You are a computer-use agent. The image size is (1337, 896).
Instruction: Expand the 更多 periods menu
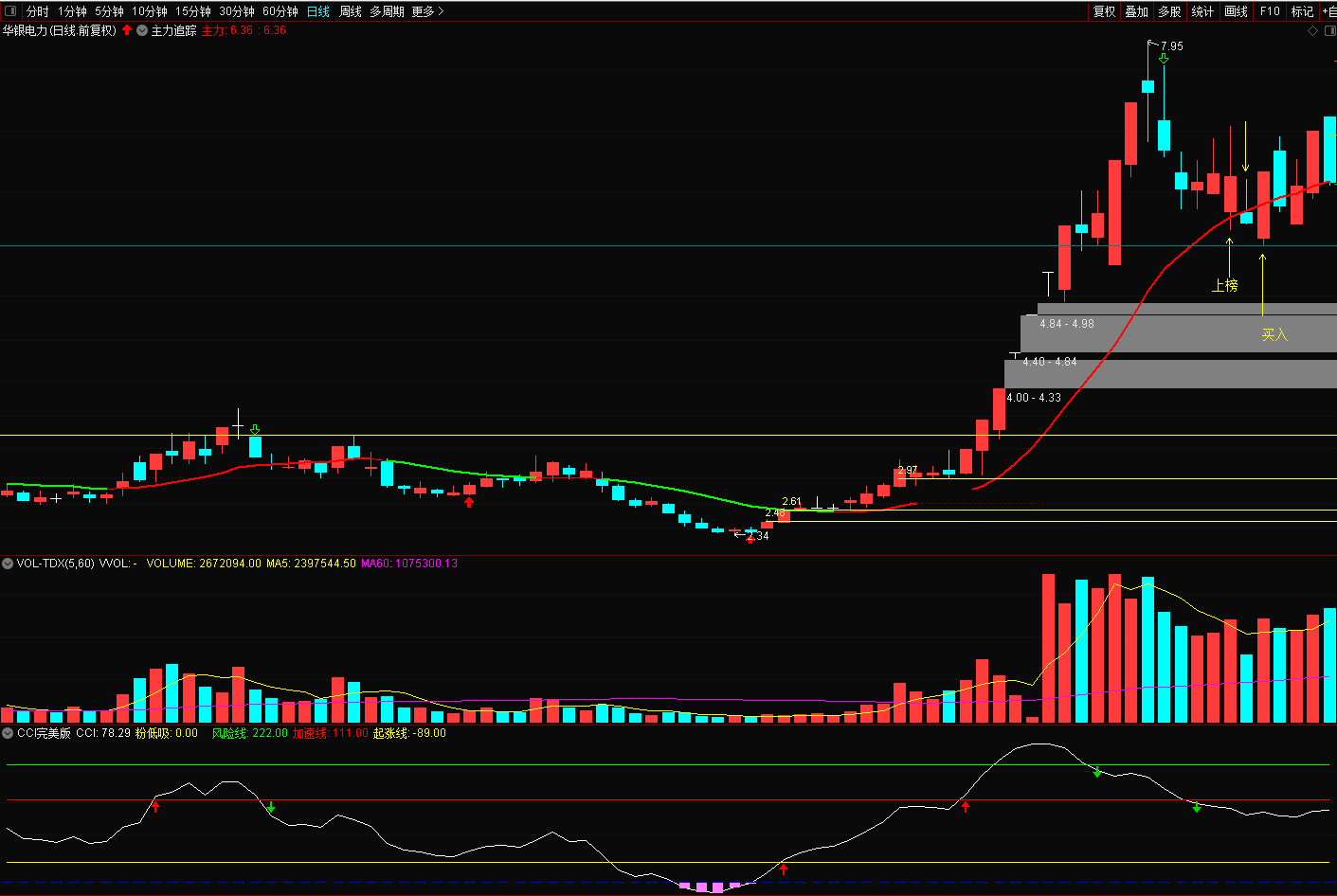click(x=427, y=11)
